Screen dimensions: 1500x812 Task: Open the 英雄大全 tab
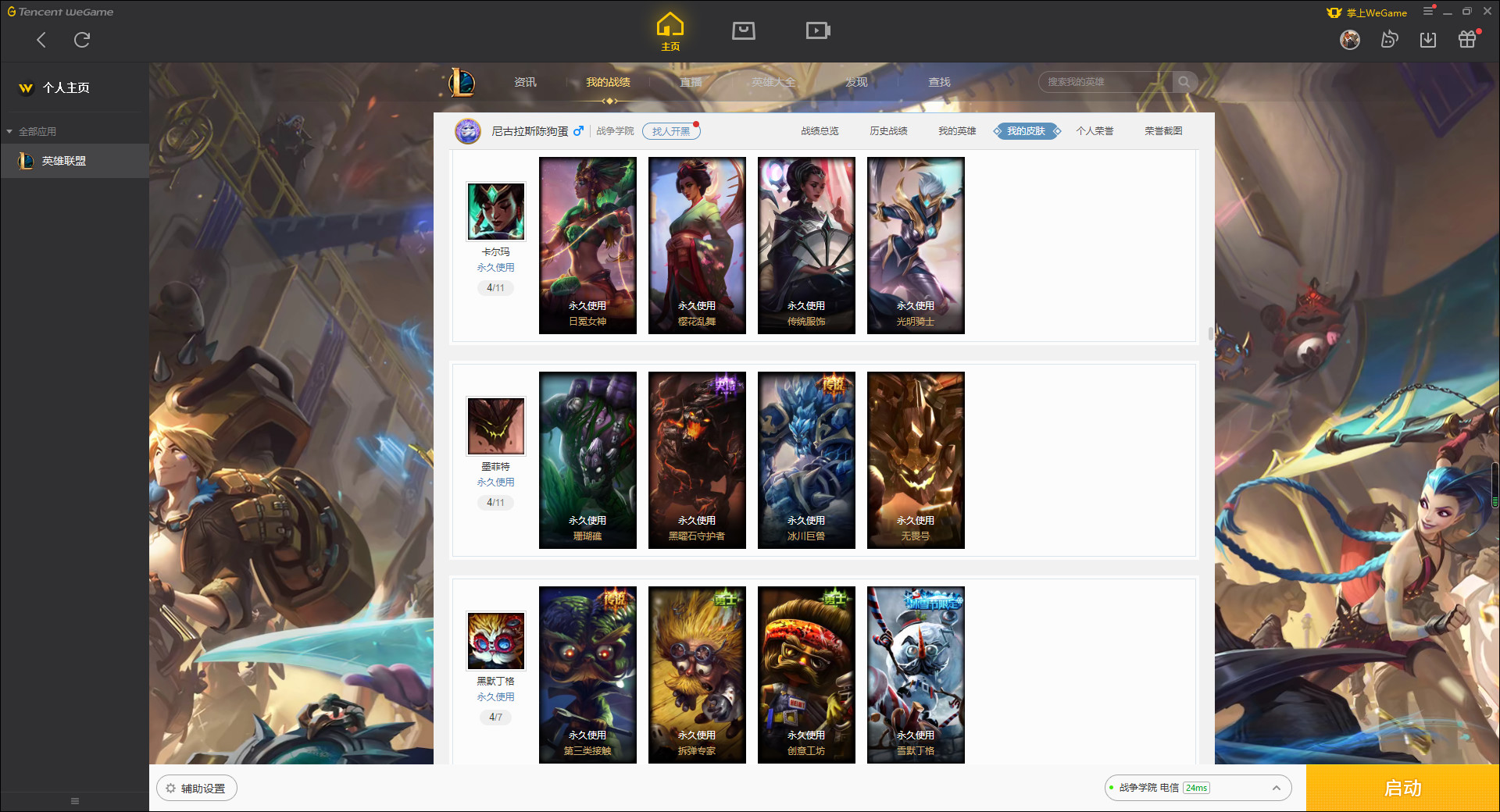click(773, 82)
